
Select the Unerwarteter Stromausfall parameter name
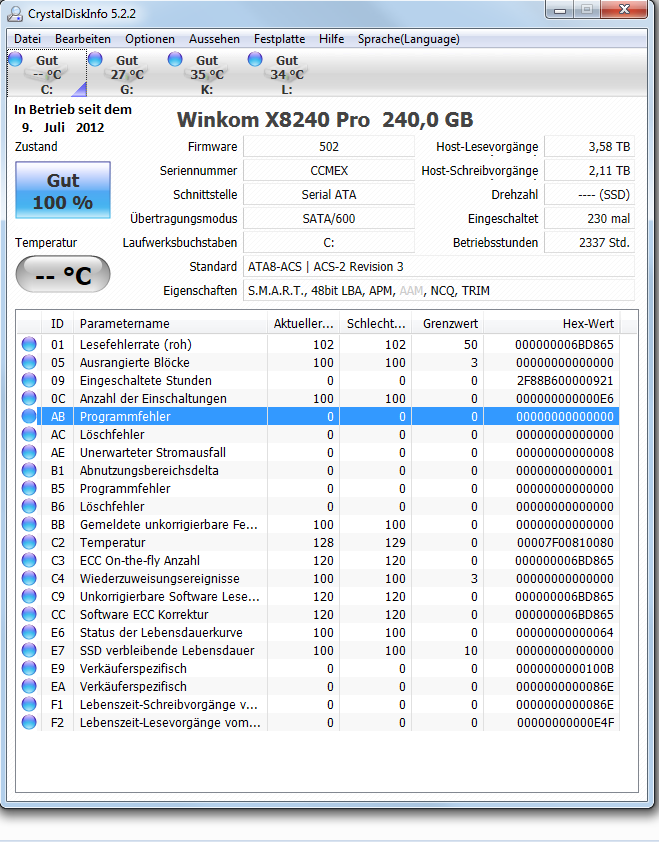tap(153, 452)
